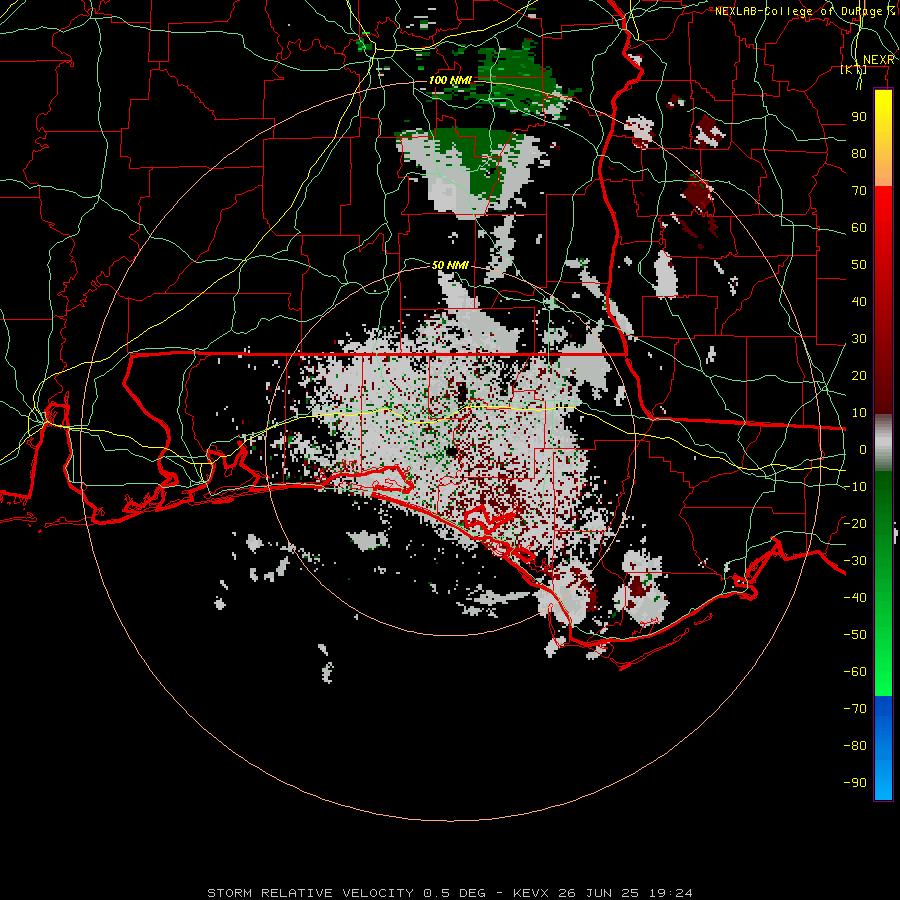Select the -30 value on velocity scale
Screen dimensions: 900x900
point(855,561)
